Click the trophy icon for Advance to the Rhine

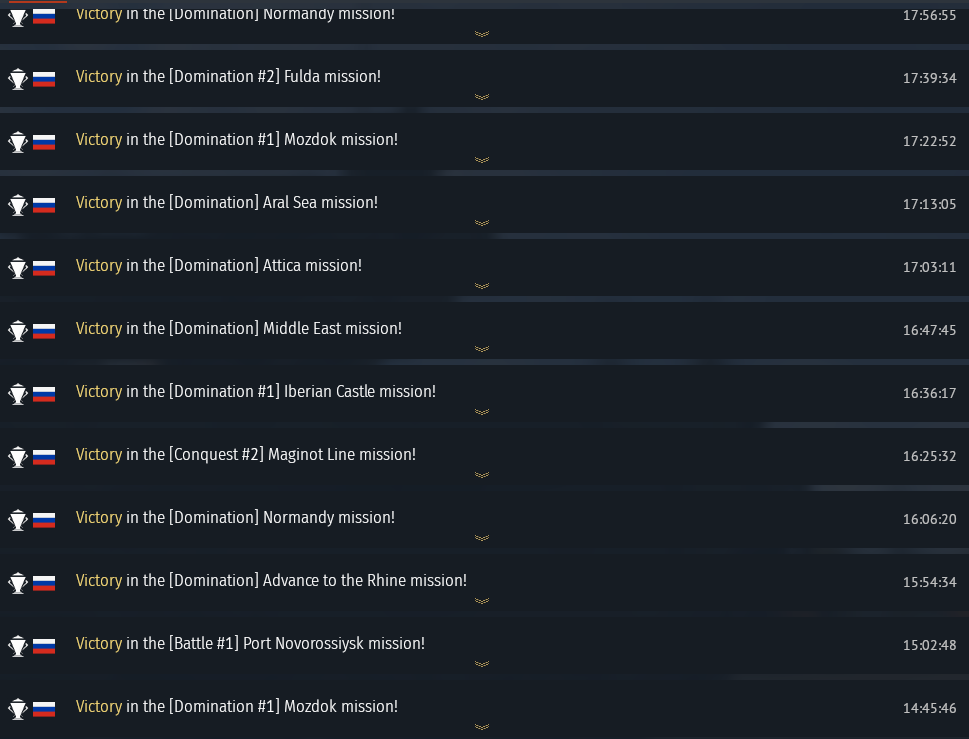pos(17,583)
